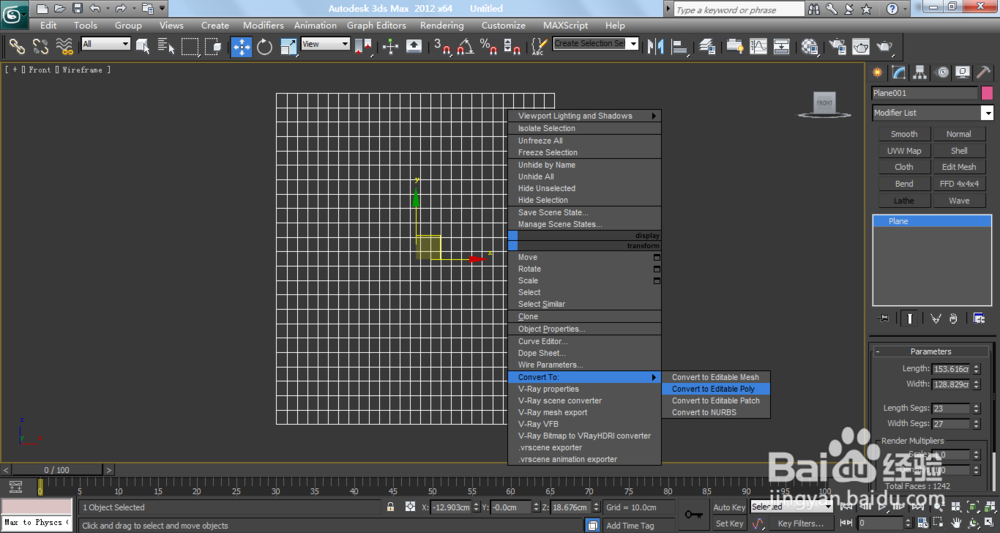
Task: Activate the Select and Move tool
Action: click(x=241, y=47)
